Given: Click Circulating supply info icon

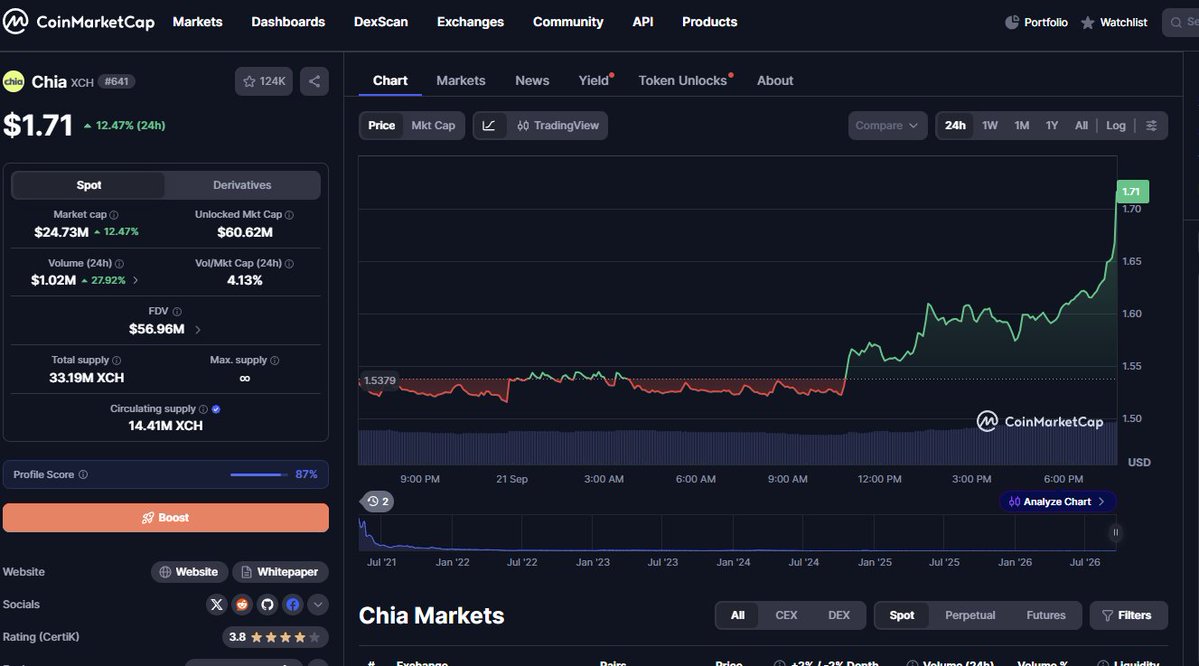Looking at the screenshot, I should [203, 409].
